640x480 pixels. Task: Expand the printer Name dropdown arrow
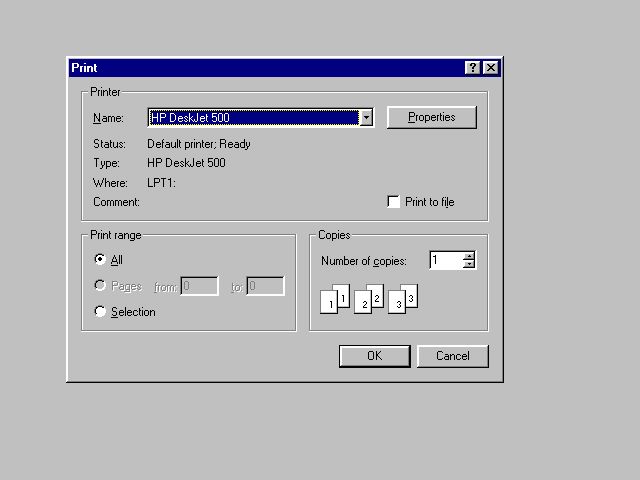pos(367,118)
